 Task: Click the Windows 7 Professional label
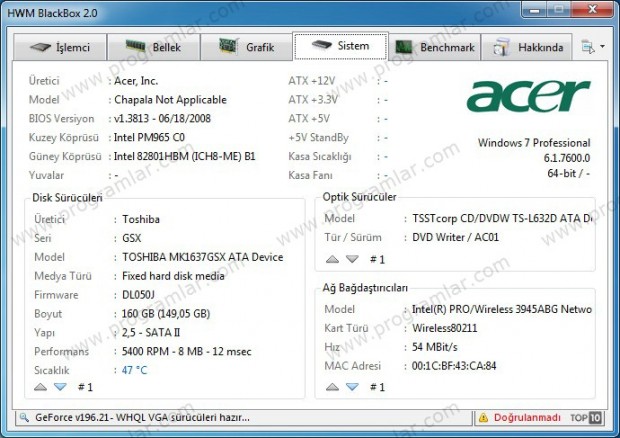[x=534, y=143]
